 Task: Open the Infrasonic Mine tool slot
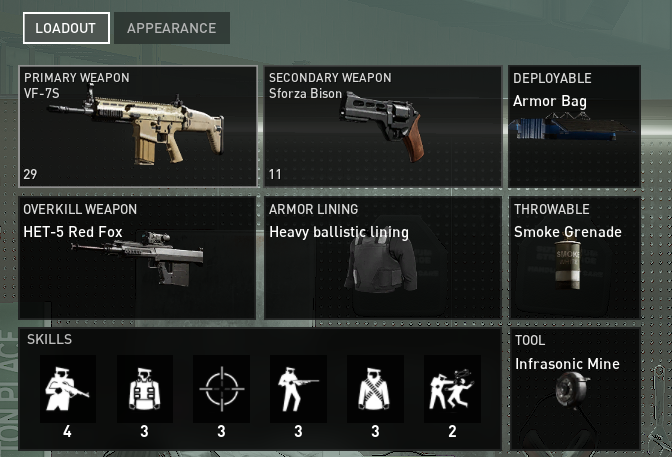coord(575,389)
